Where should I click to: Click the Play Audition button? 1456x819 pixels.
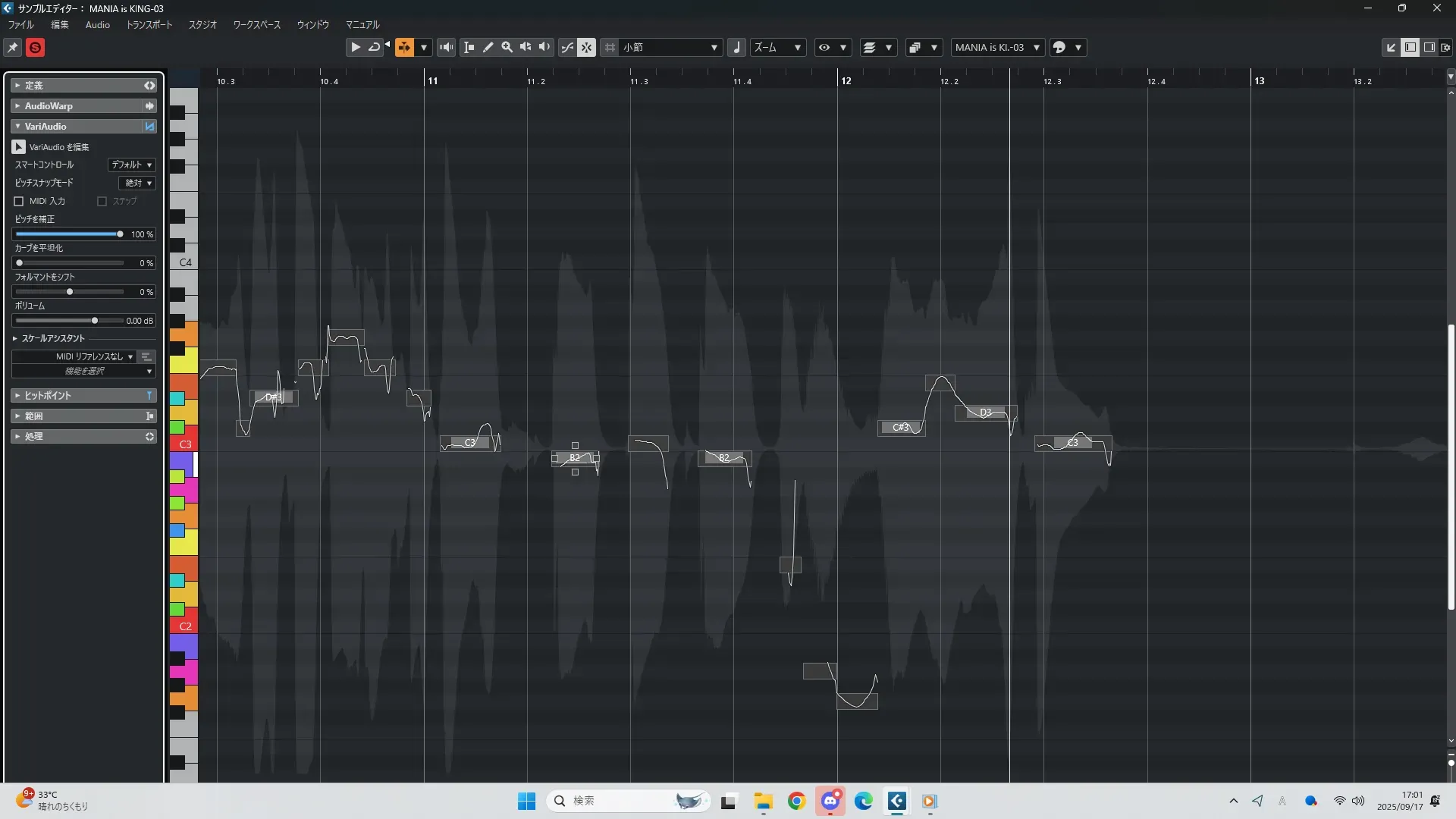[x=355, y=47]
